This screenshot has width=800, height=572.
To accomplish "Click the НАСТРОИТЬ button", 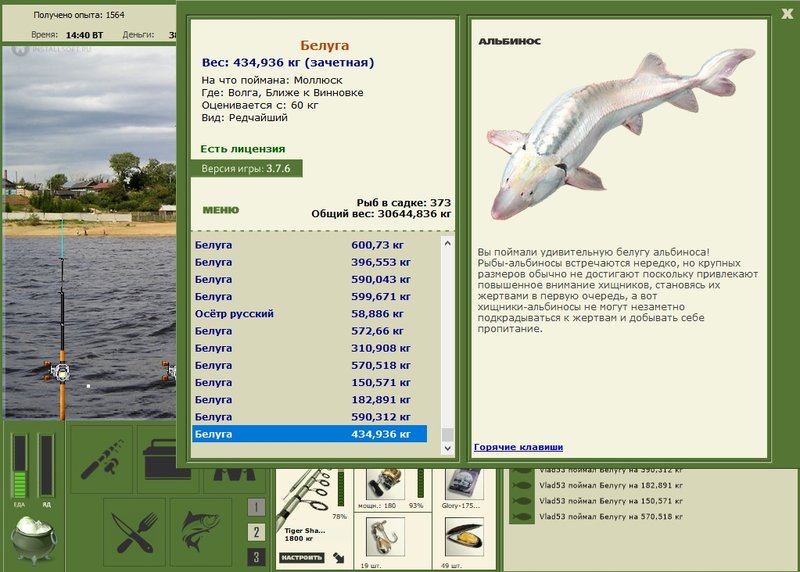I will pos(302,557).
